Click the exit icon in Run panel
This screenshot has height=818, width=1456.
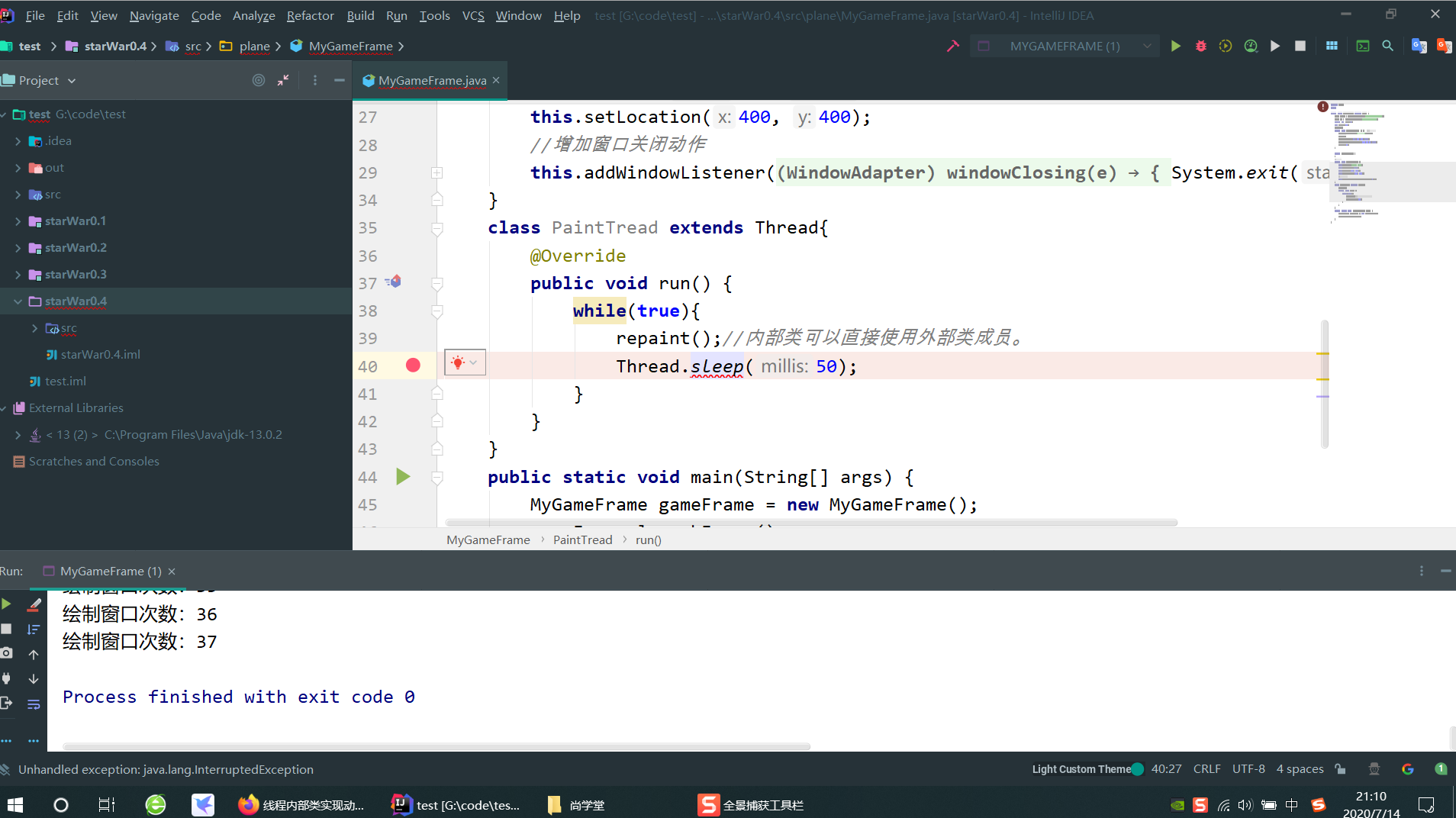coord(7,703)
